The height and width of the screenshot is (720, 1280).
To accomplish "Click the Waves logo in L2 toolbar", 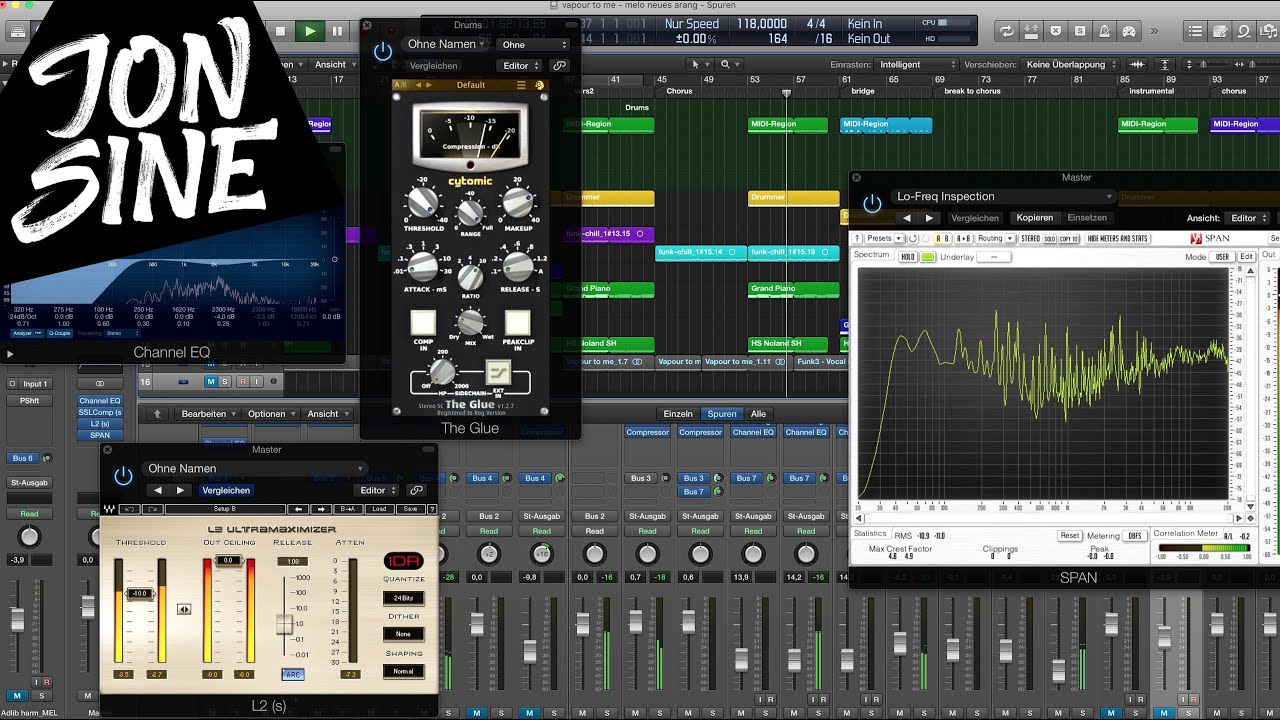I will pos(109,509).
